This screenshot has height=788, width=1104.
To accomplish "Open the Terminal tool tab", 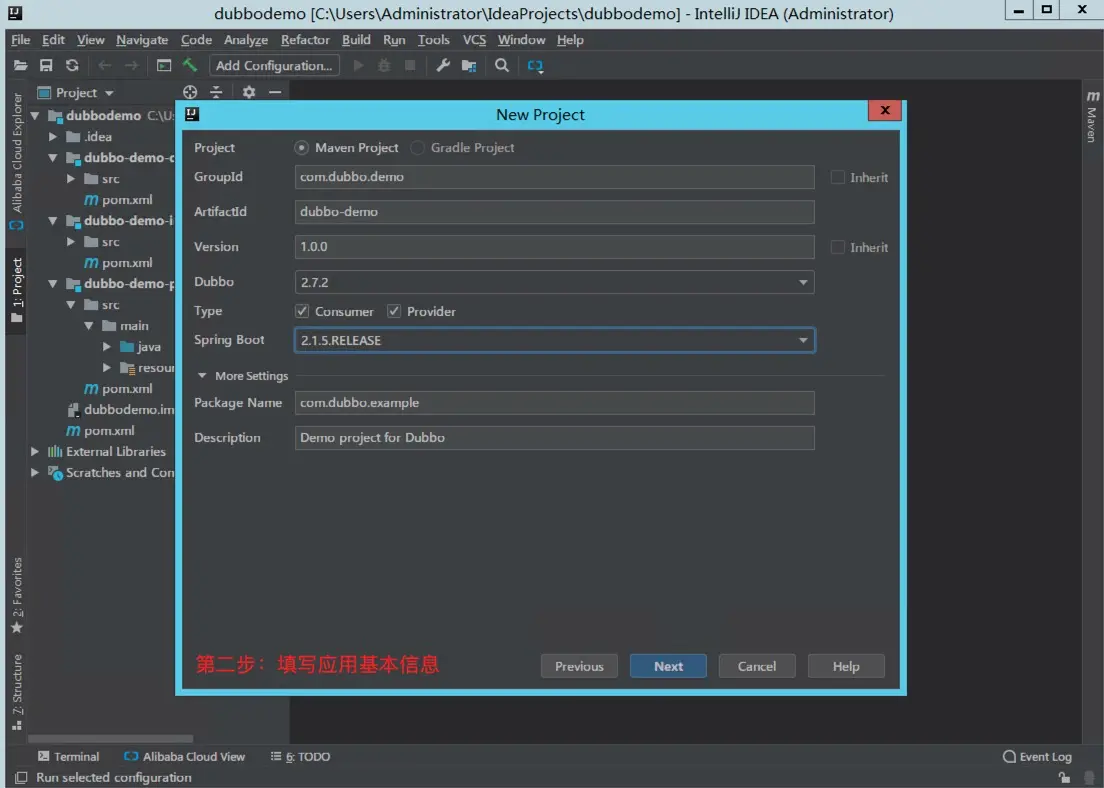I will tap(69, 756).
